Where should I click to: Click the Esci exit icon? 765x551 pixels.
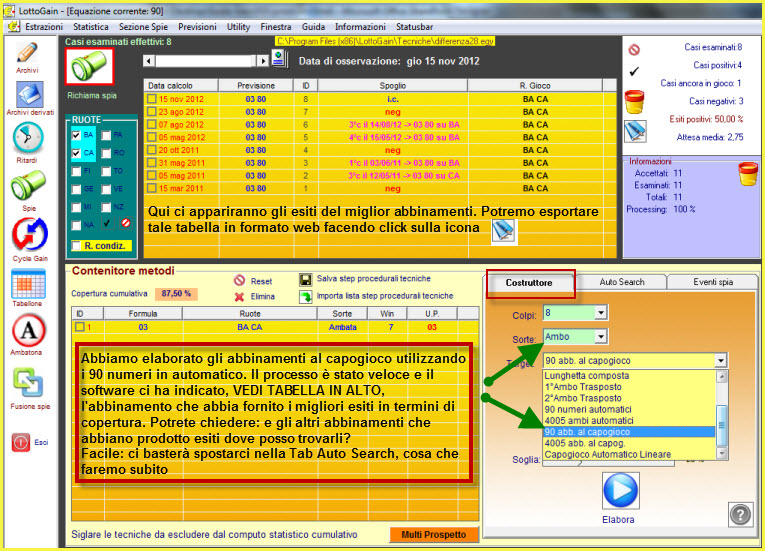click(x=21, y=443)
